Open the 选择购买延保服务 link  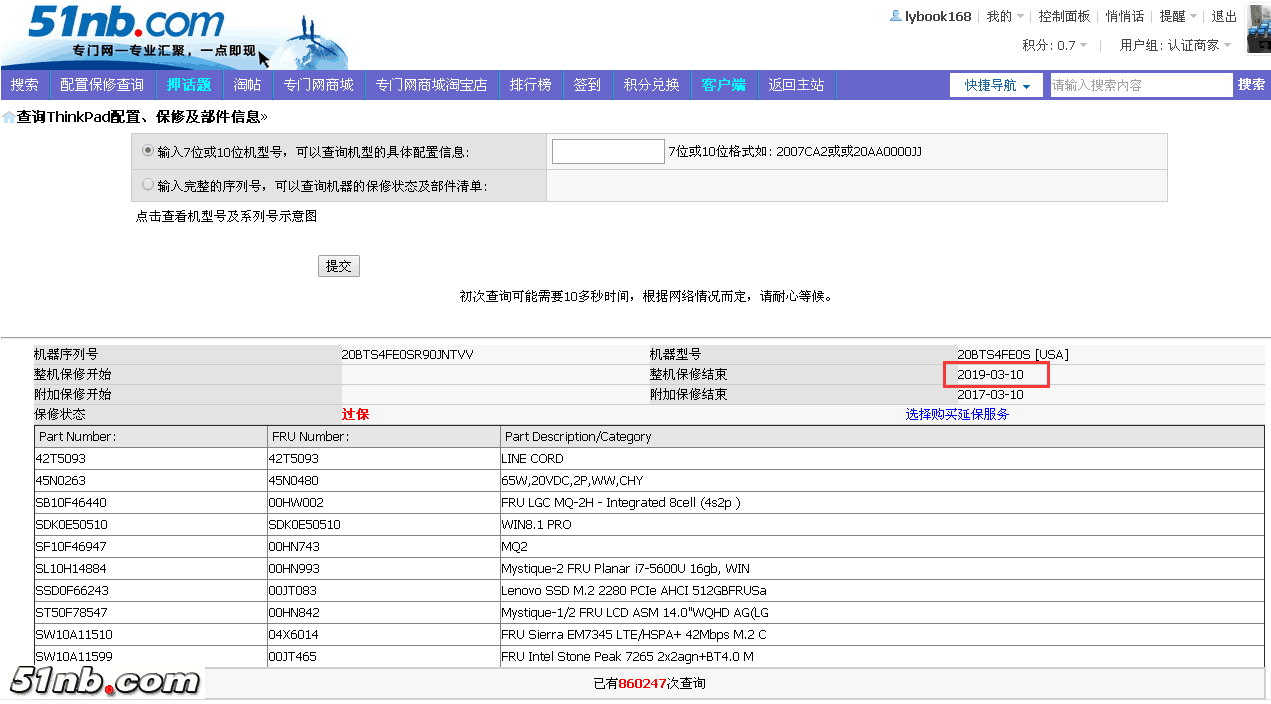coord(957,413)
